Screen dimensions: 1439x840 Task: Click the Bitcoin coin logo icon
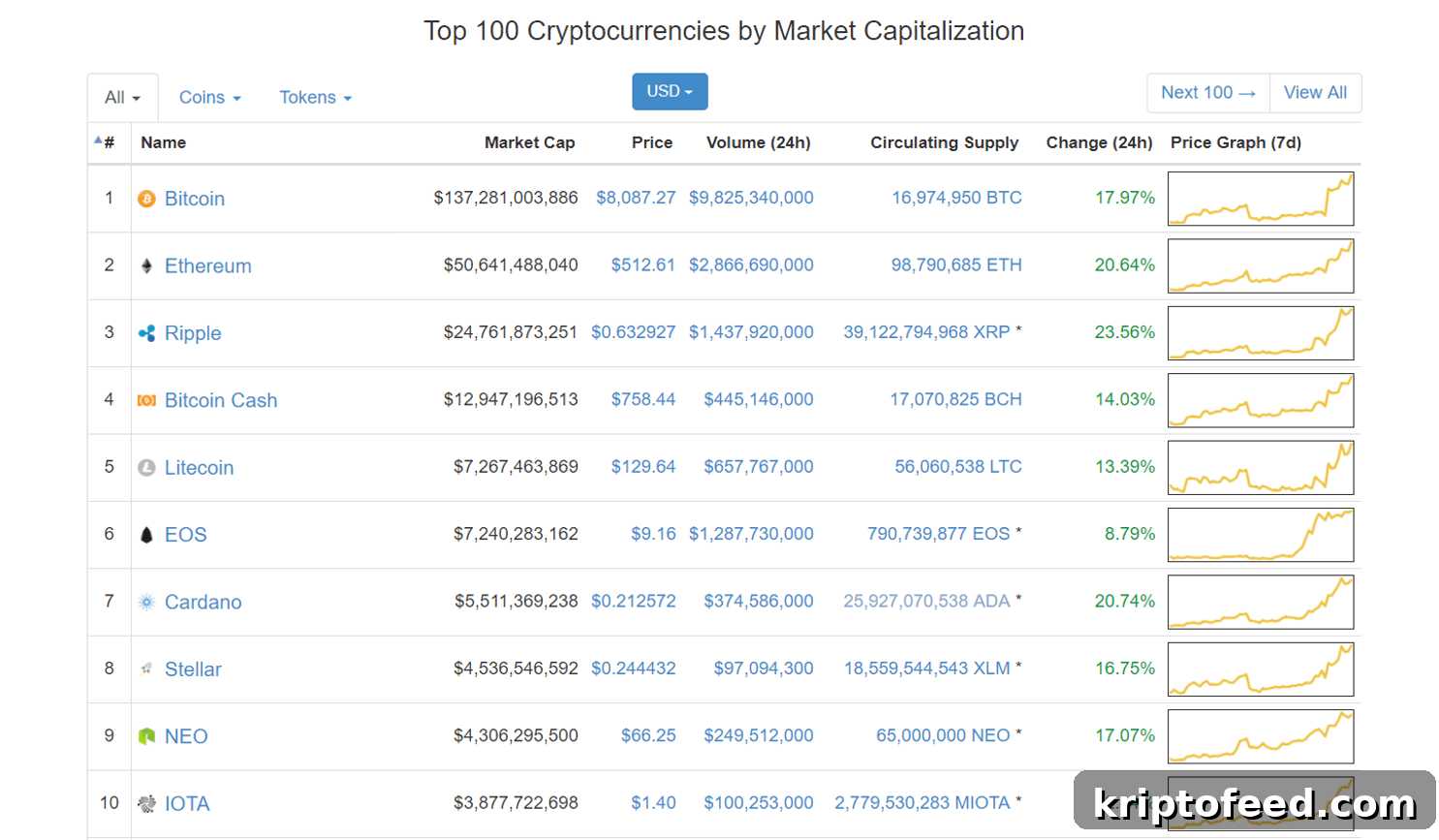click(x=146, y=199)
